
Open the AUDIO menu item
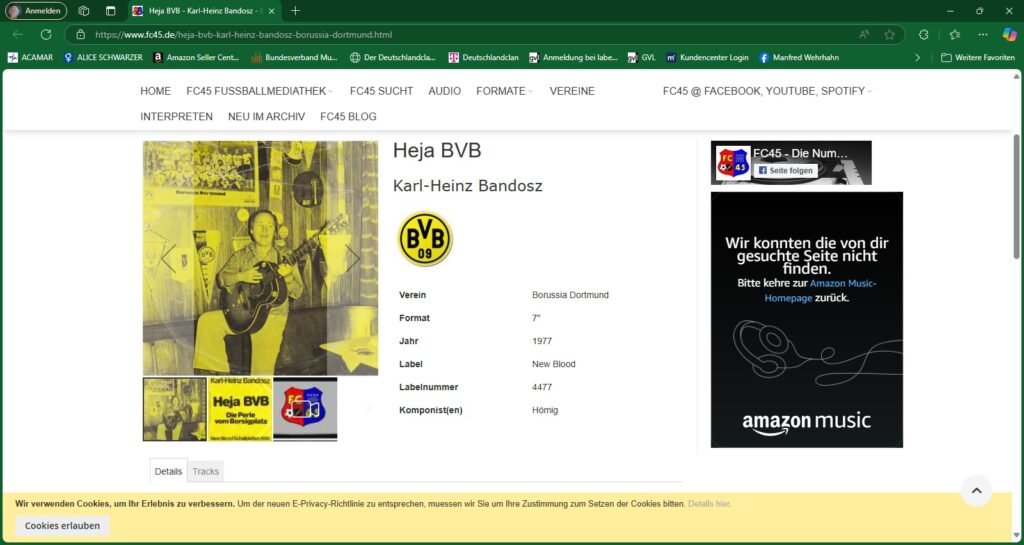point(445,91)
